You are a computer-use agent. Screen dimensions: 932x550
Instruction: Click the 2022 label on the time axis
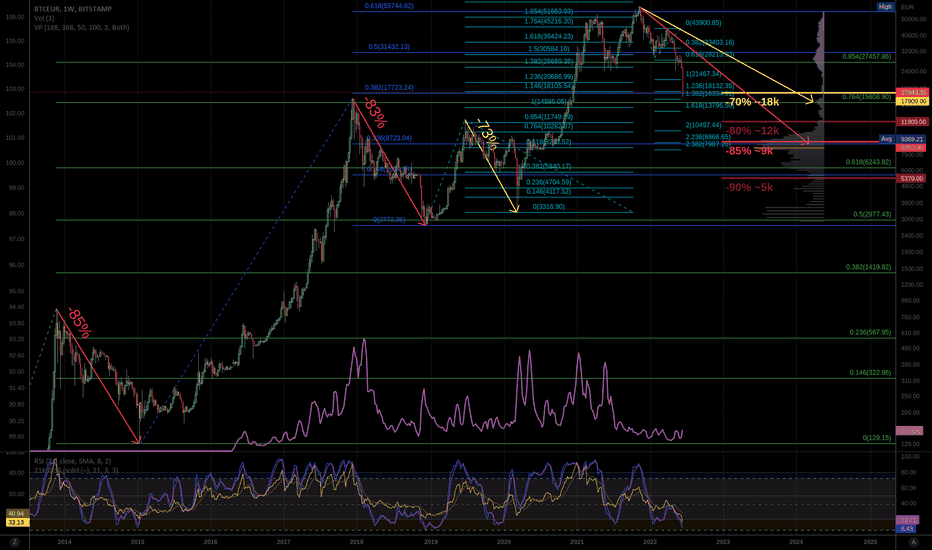pos(650,542)
